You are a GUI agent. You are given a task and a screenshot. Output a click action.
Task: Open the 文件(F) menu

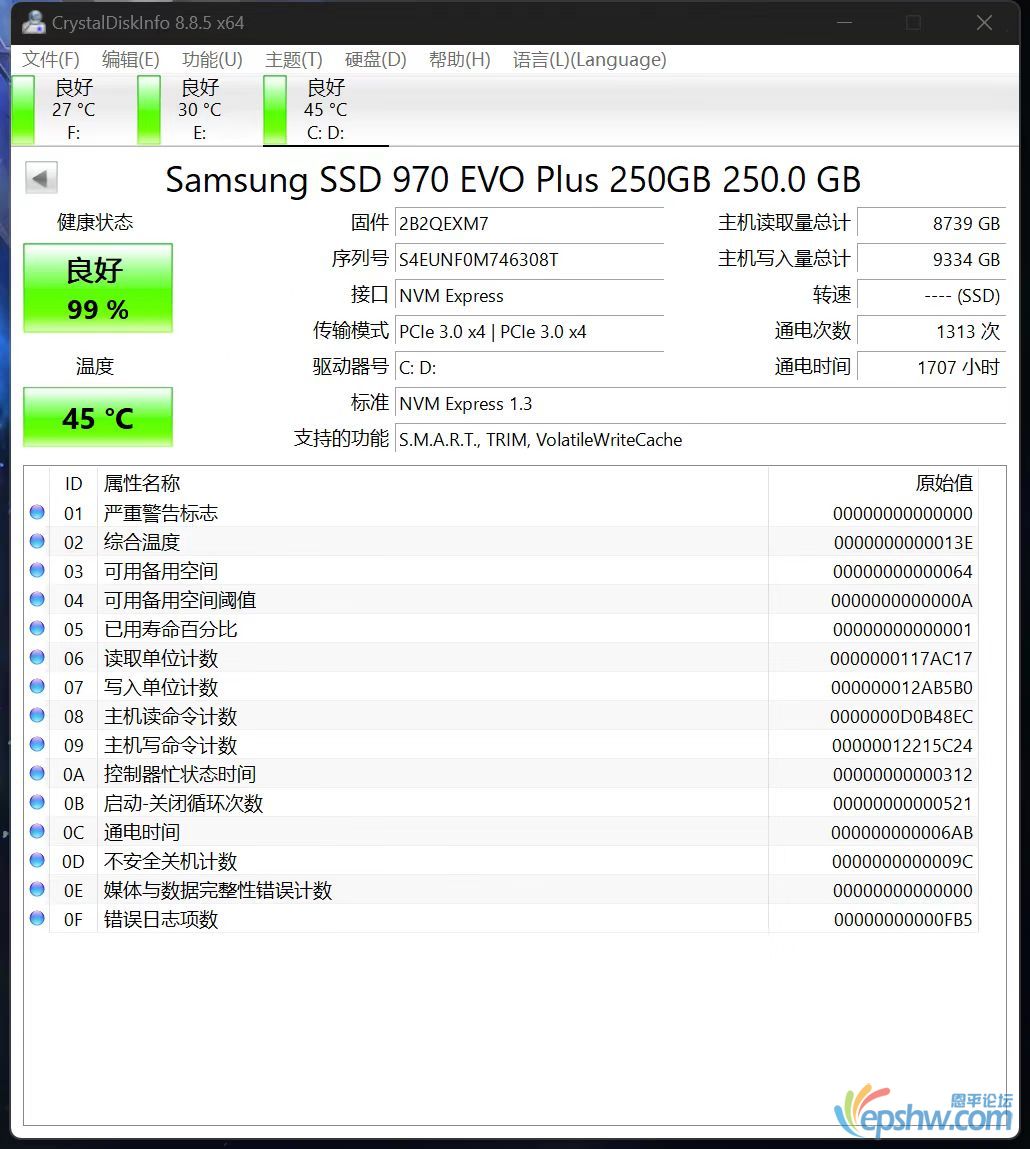click(x=51, y=59)
